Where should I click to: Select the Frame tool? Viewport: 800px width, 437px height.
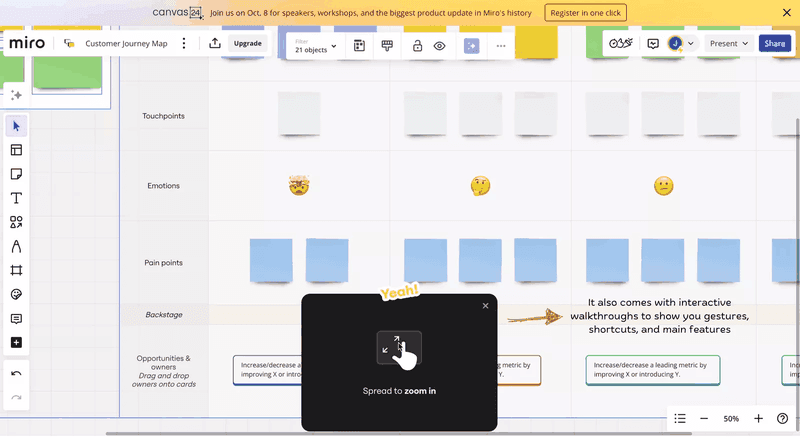pyautogui.click(x=16, y=271)
